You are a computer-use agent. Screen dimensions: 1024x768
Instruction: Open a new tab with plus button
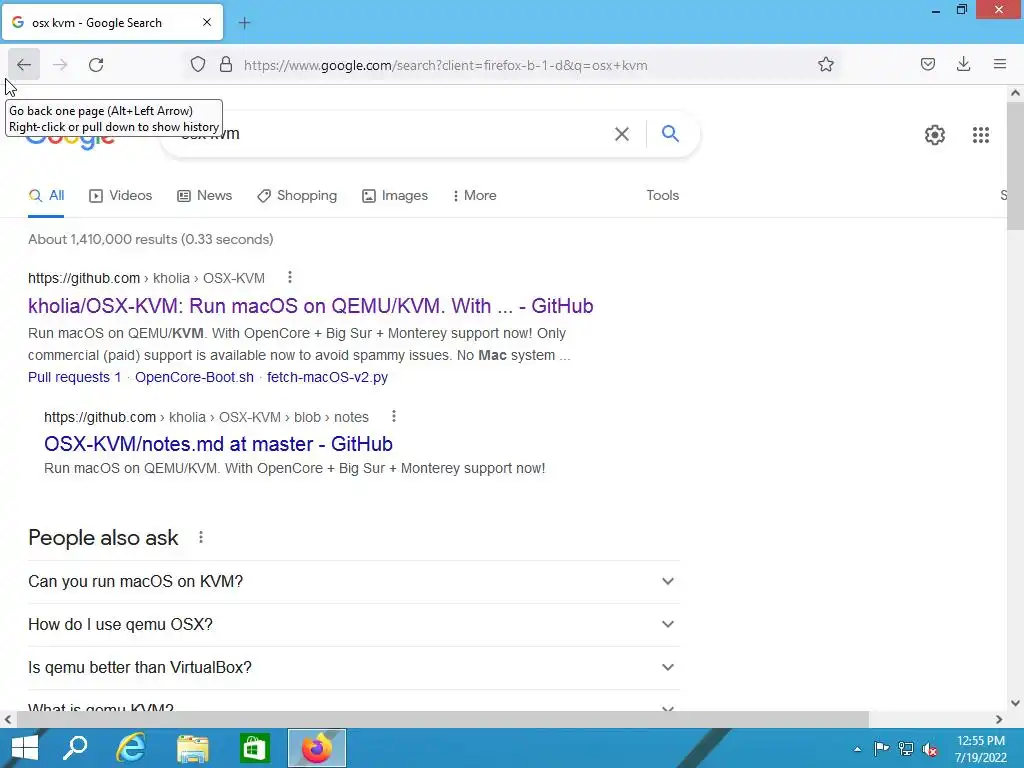coord(244,23)
